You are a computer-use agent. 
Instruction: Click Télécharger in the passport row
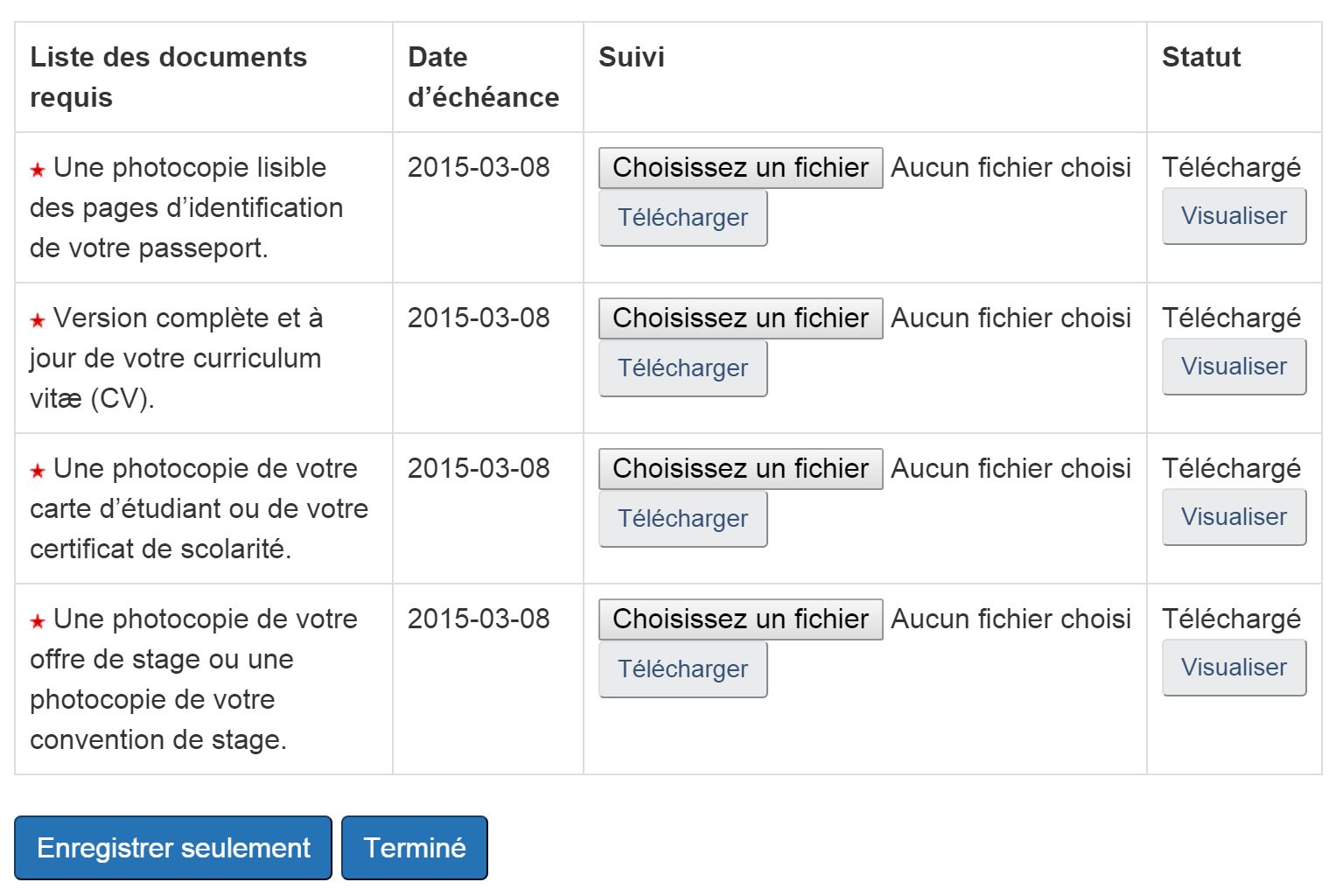[x=682, y=218]
